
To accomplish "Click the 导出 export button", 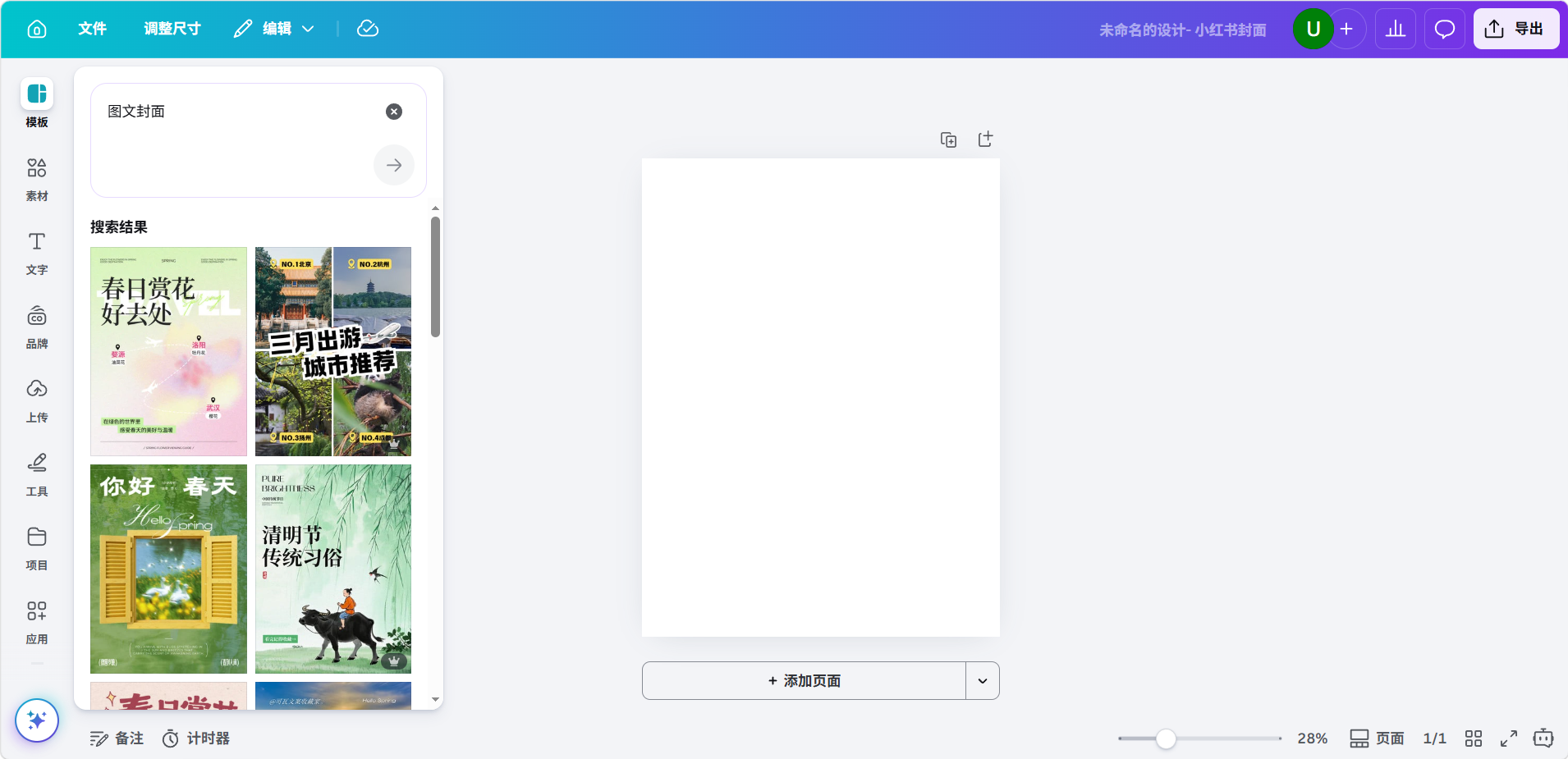I will click(x=1515, y=29).
